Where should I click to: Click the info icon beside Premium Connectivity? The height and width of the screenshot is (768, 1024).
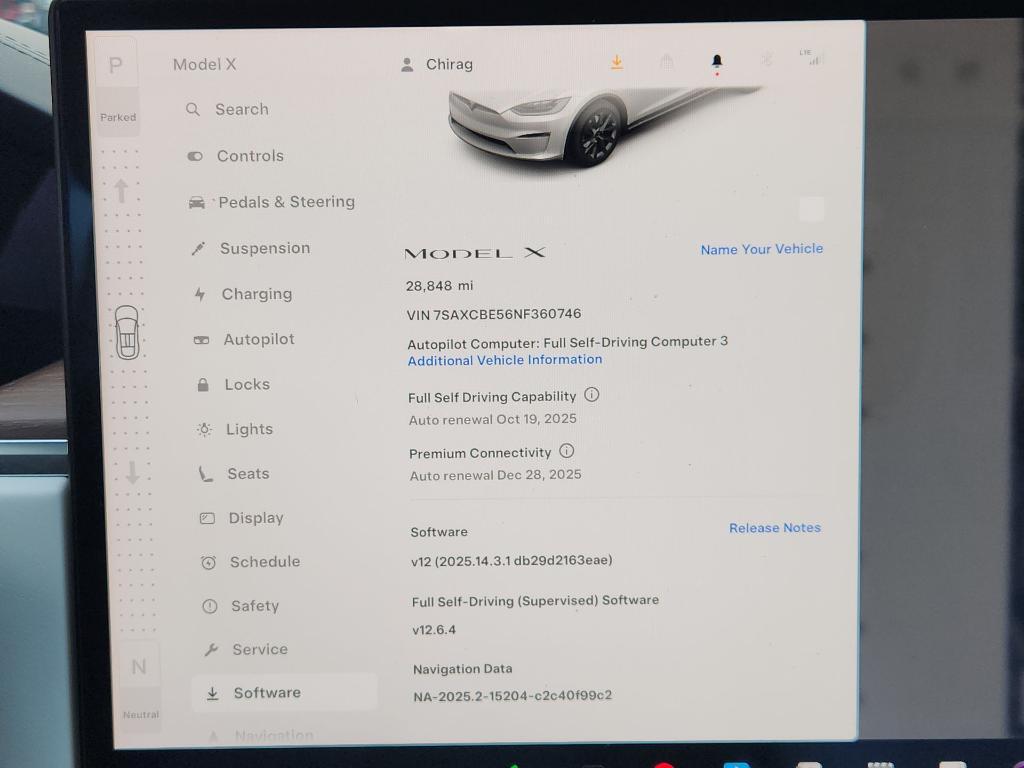coord(567,451)
